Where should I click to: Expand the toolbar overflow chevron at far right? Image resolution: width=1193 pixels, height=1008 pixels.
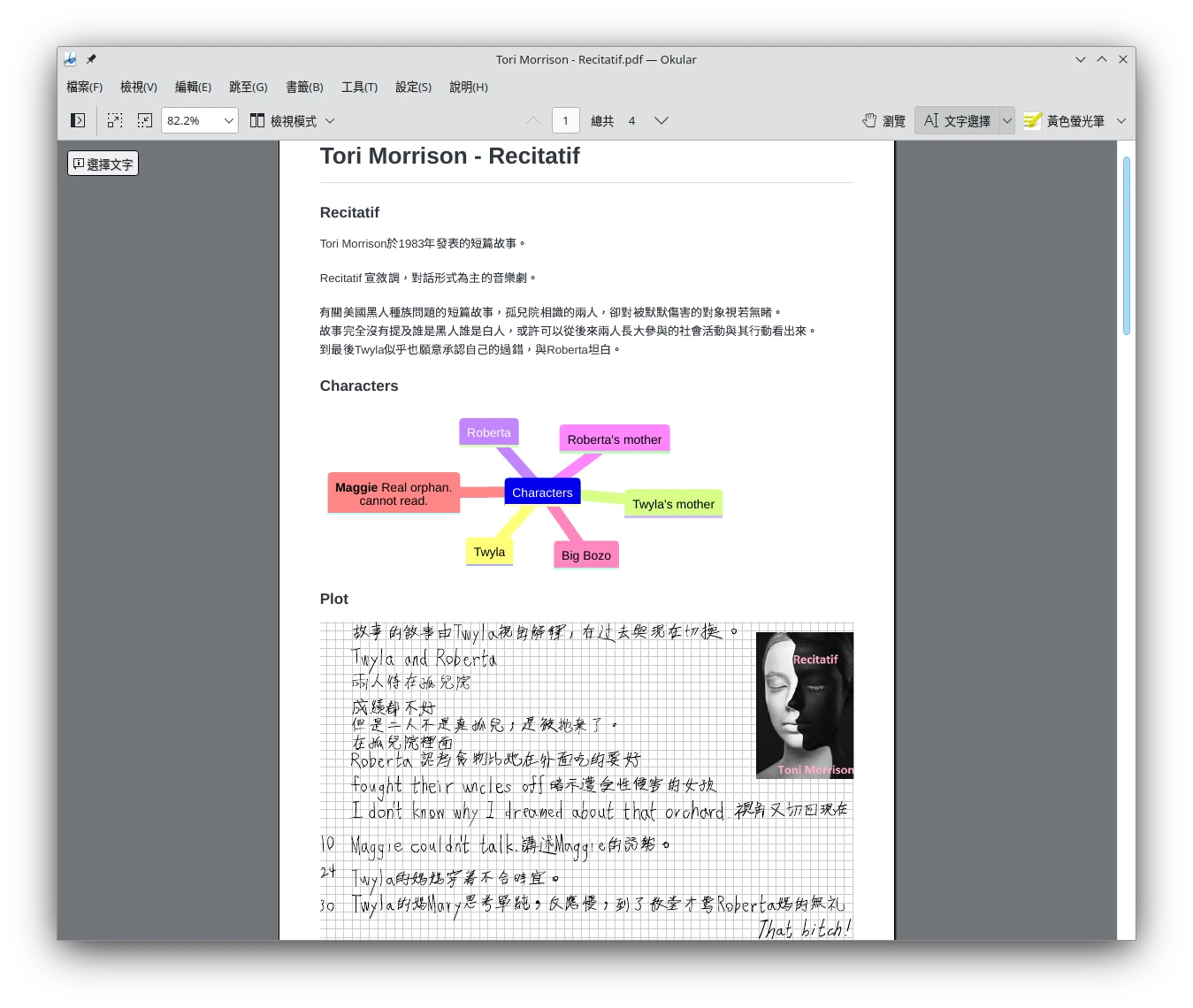(x=1121, y=120)
